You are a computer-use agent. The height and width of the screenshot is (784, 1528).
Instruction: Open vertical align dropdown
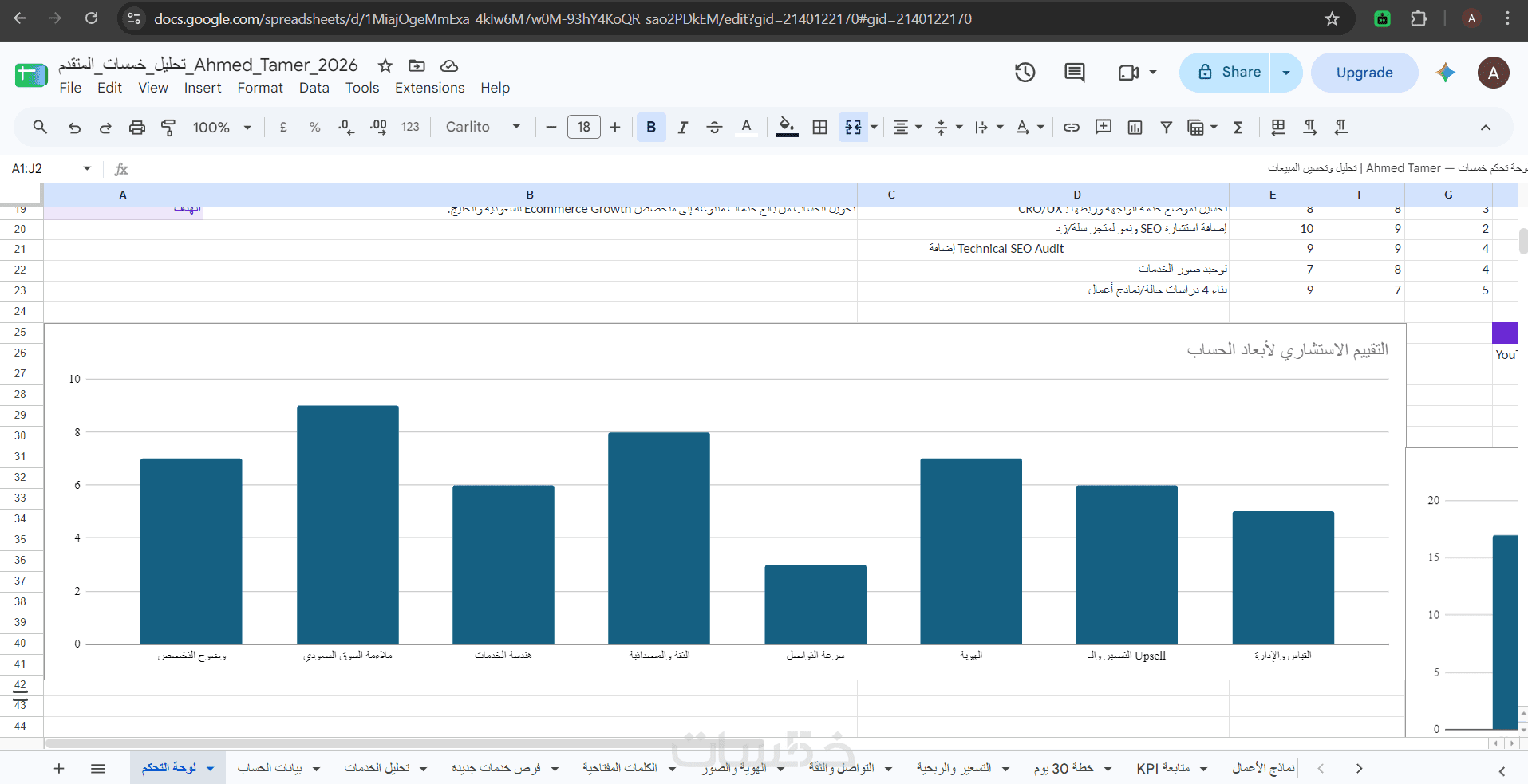coord(948,128)
